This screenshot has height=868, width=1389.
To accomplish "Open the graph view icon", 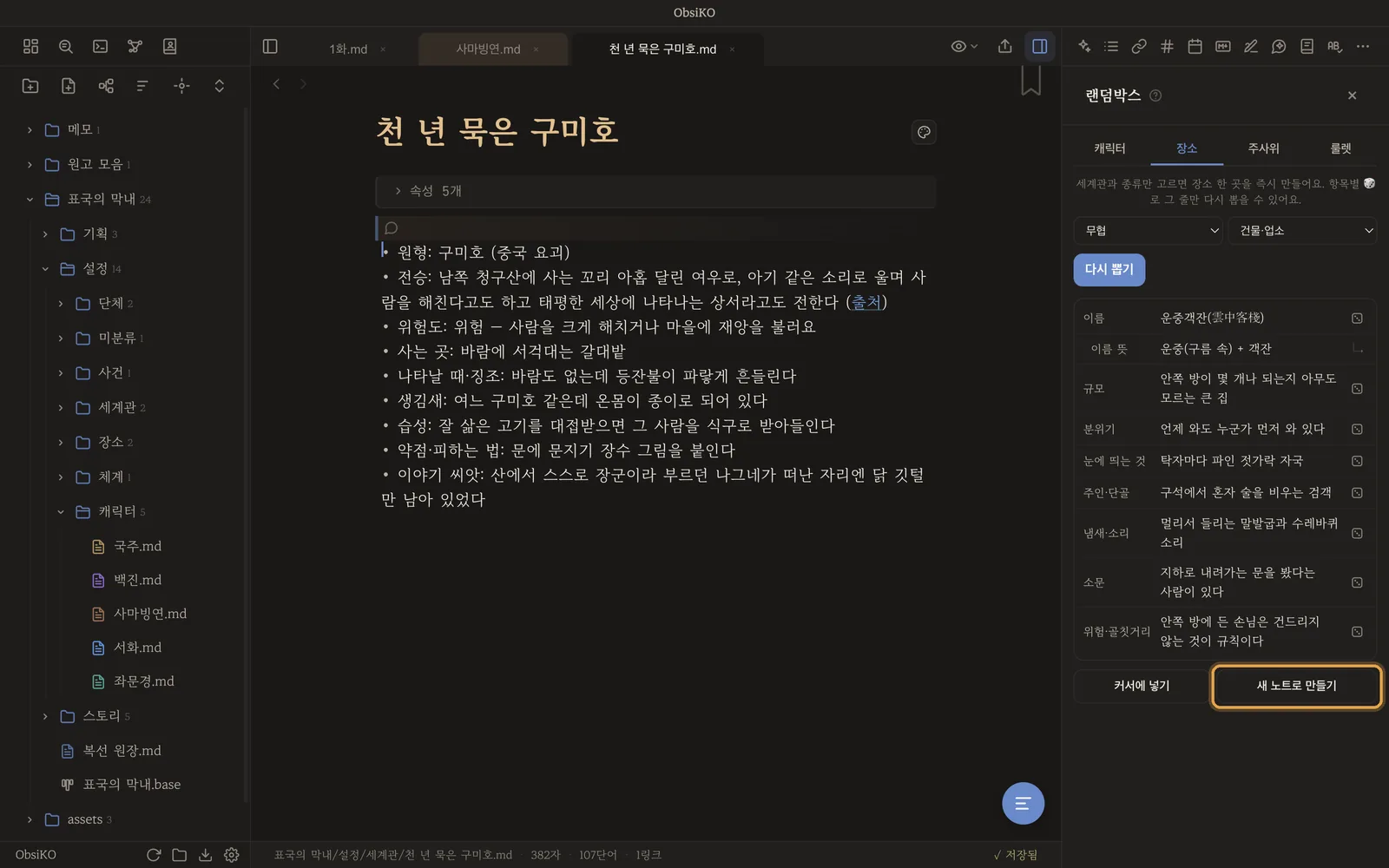I will click(135, 47).
